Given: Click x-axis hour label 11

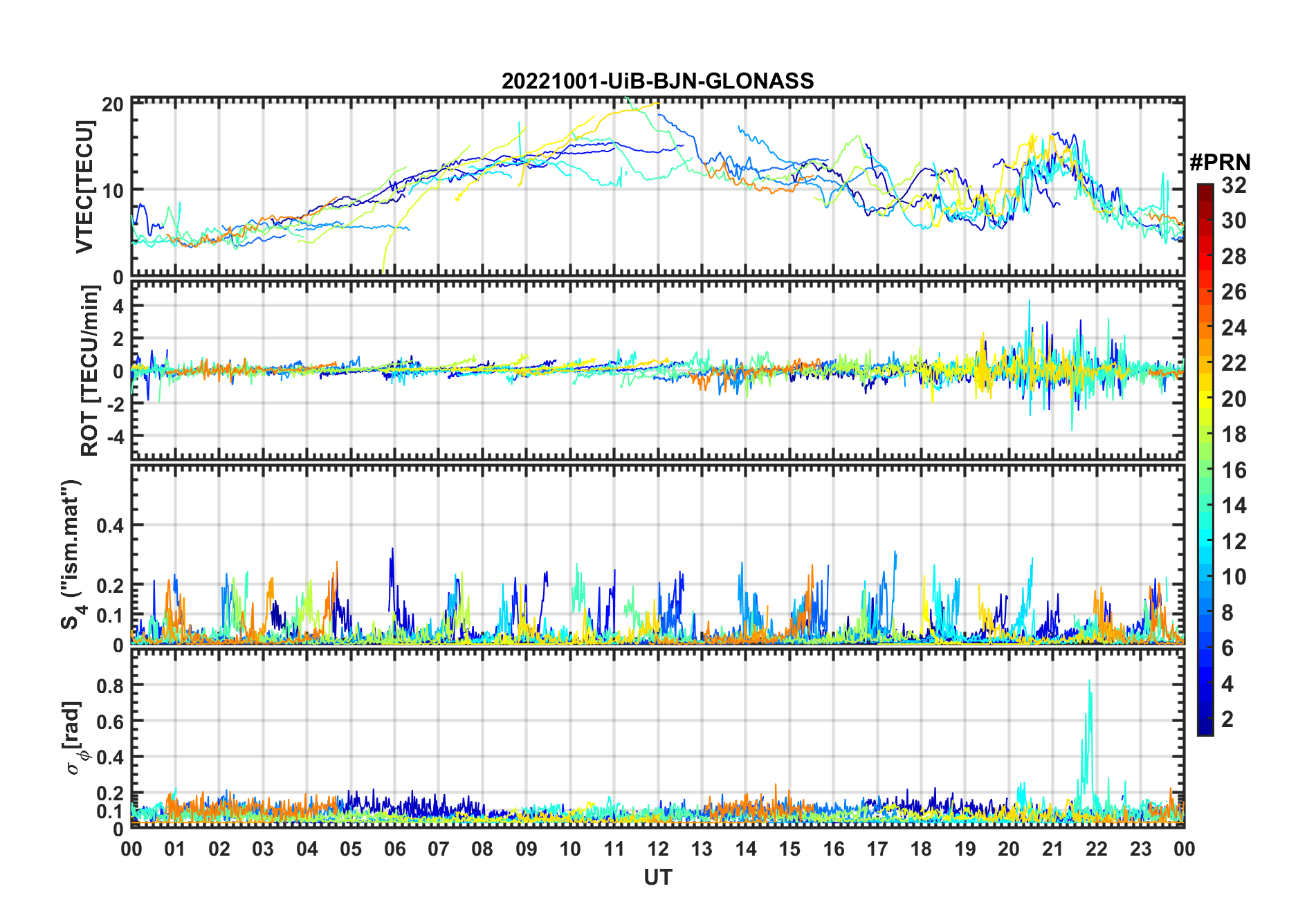Looking at the screenshot, I should point(614,849).
